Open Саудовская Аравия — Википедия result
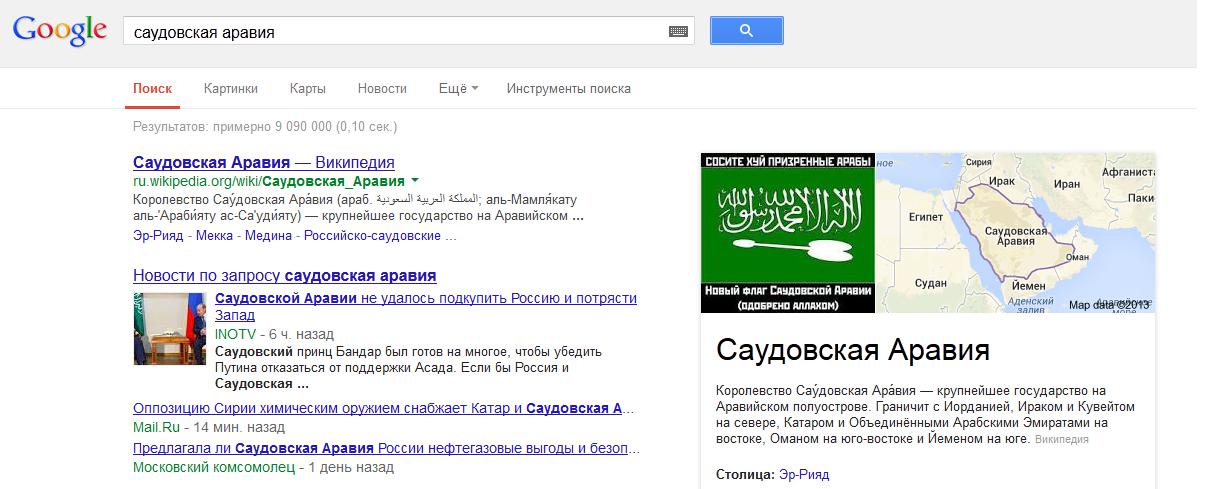The width and height of the screenshot is (1214, 489). click(264, 162)
